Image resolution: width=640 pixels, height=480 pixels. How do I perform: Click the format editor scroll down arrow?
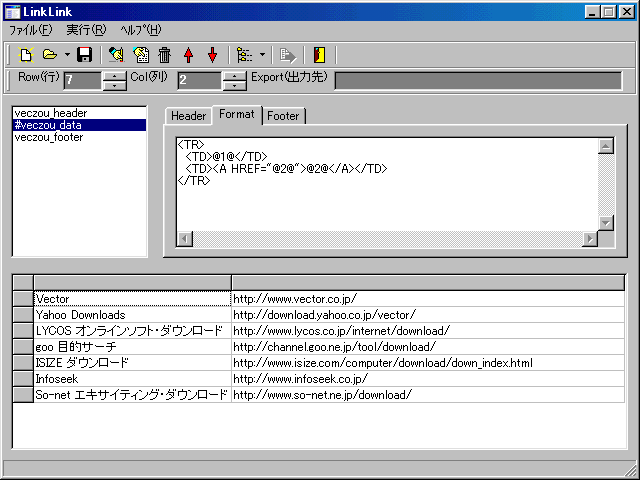click(606, 223)
